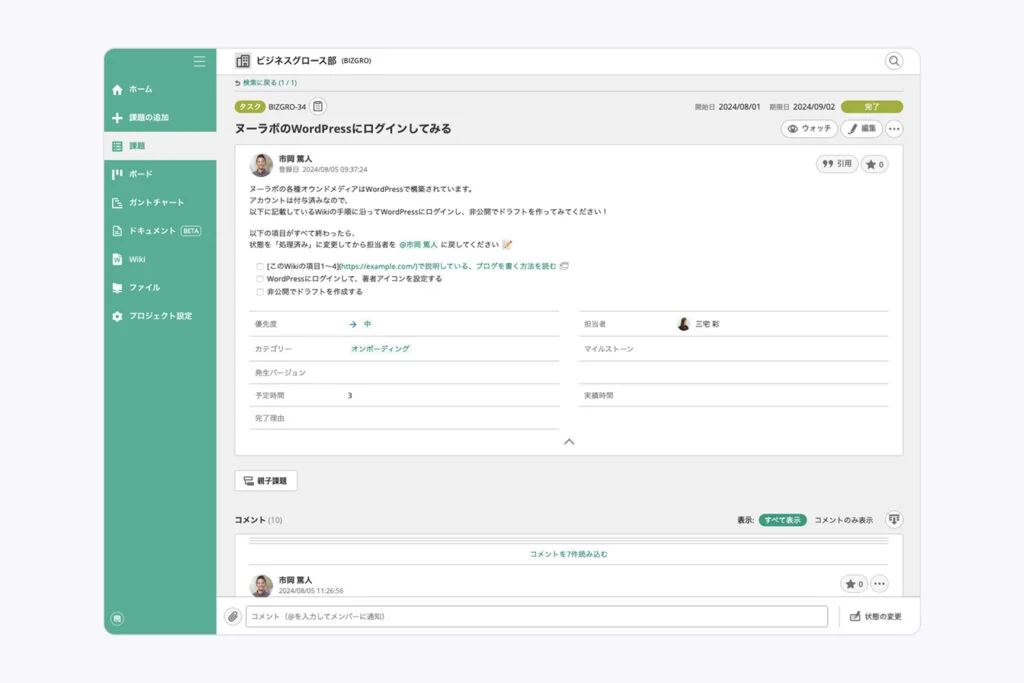
Task: Click comment sort order icon
Action: pyautogui.click(x=894, y=519)
